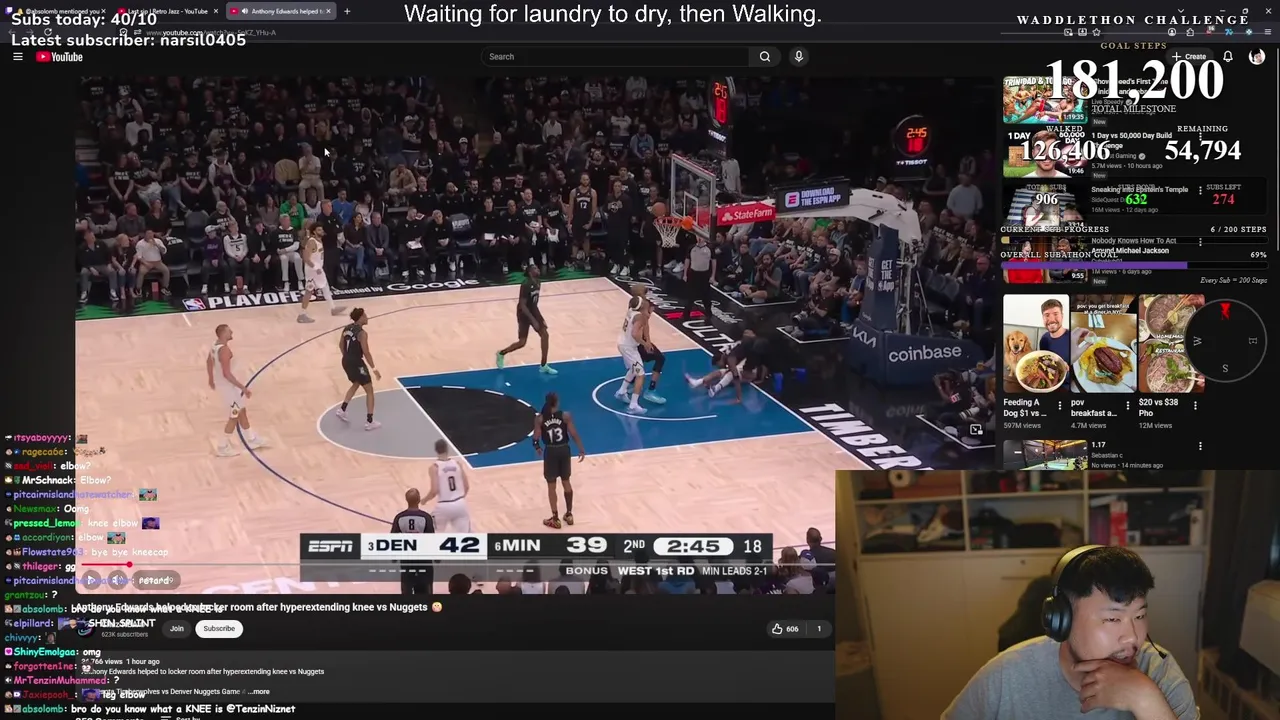This screenshot has width=1280, height=720.
Task: Click the video play/pause control
Action: coord(91,580)
